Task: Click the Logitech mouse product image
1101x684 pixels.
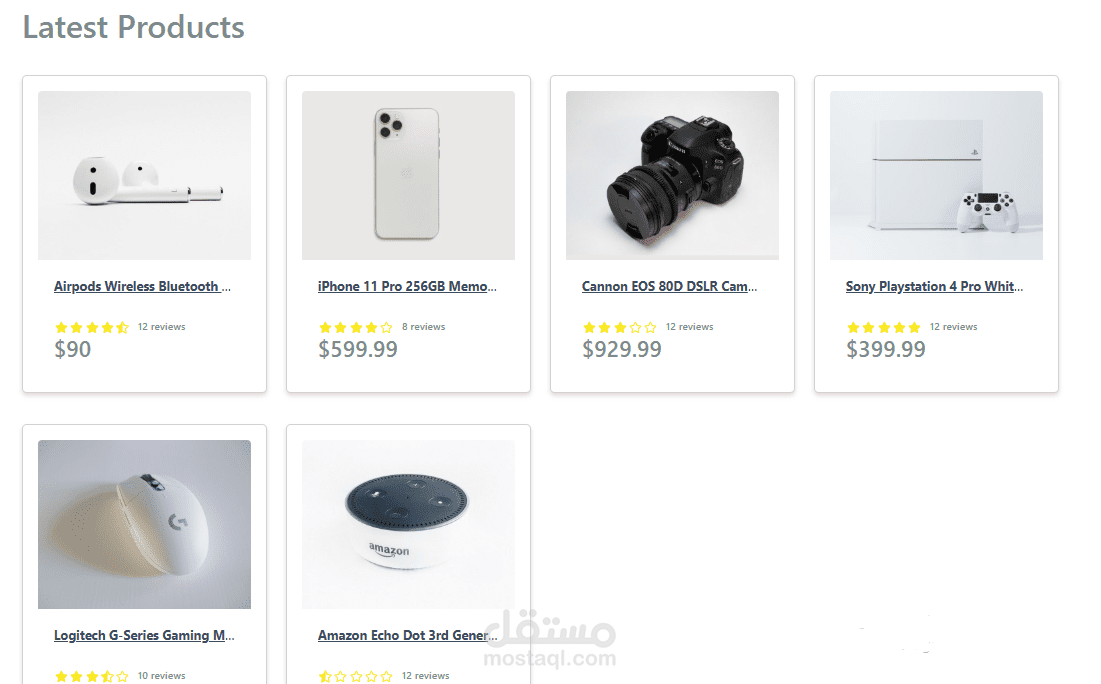Action: pos(144,524)
